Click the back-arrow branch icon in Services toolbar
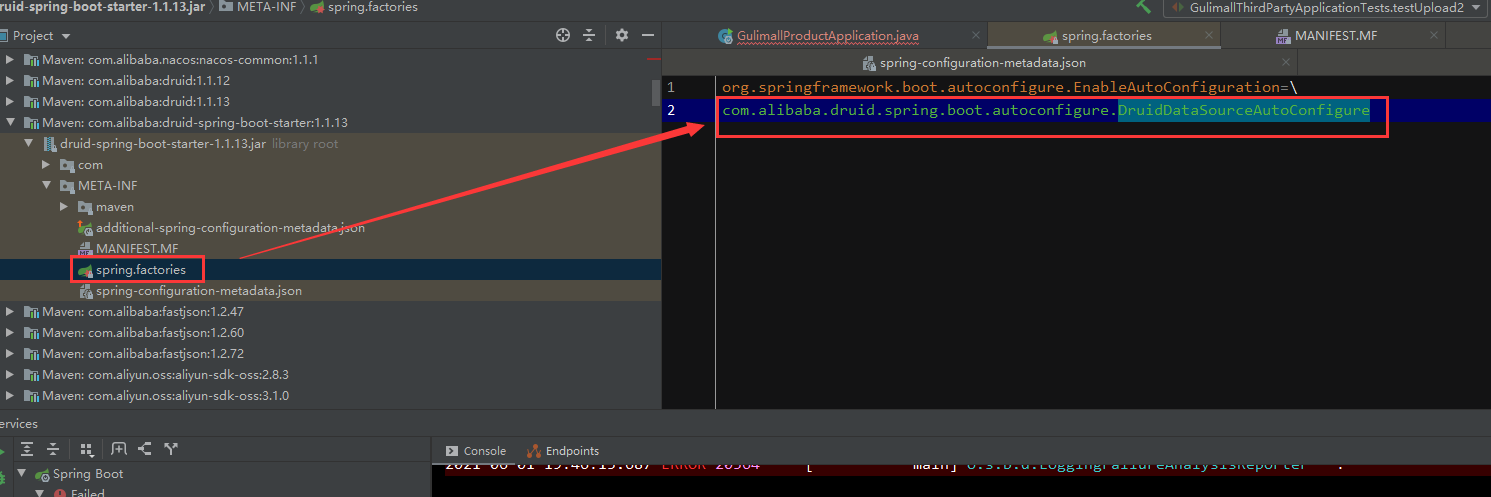The width and height of the screenshot is (1491, 497). [x=145, y=450]
